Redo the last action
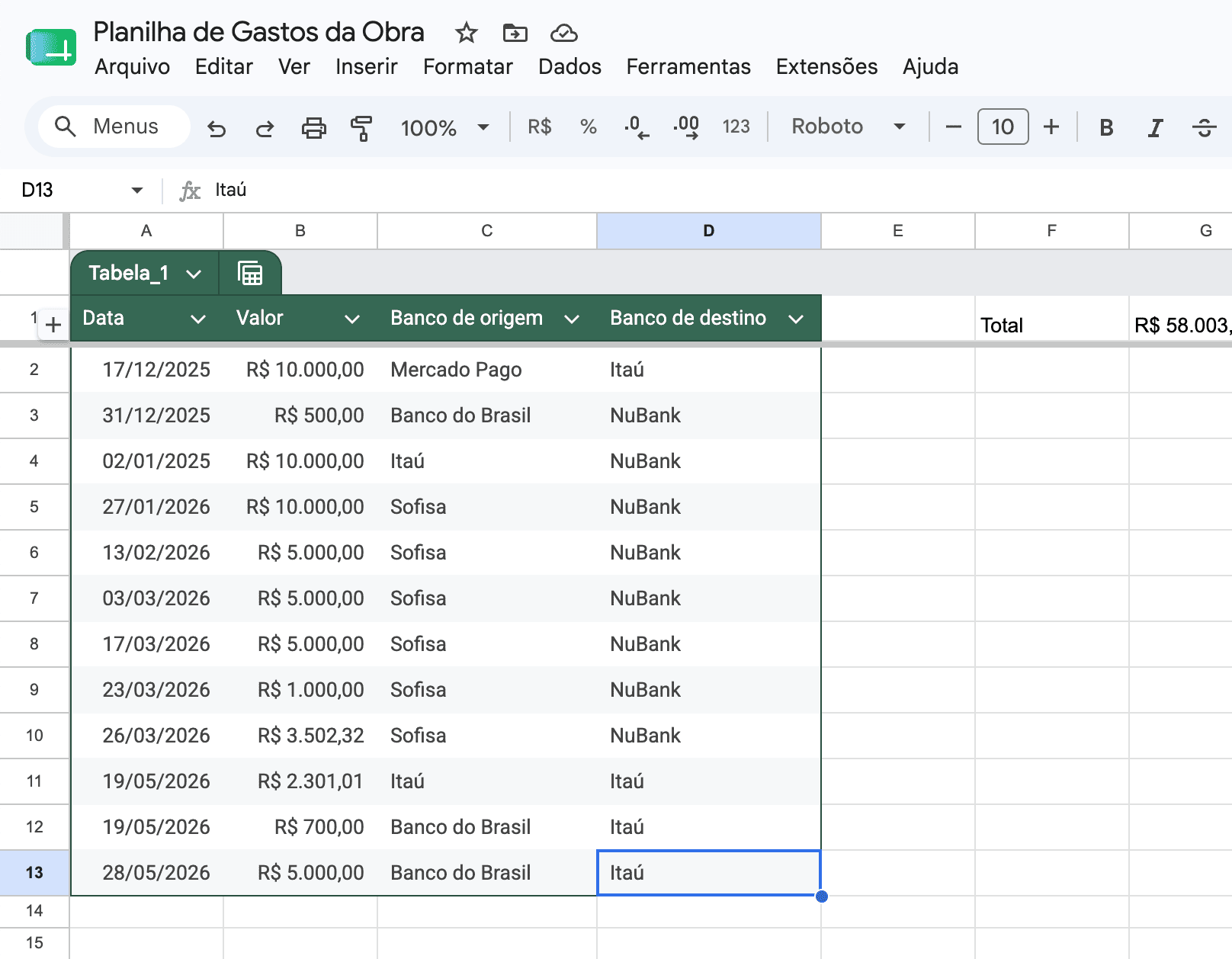The width and height of the screenshot is (1232, 959). [265, 127]
